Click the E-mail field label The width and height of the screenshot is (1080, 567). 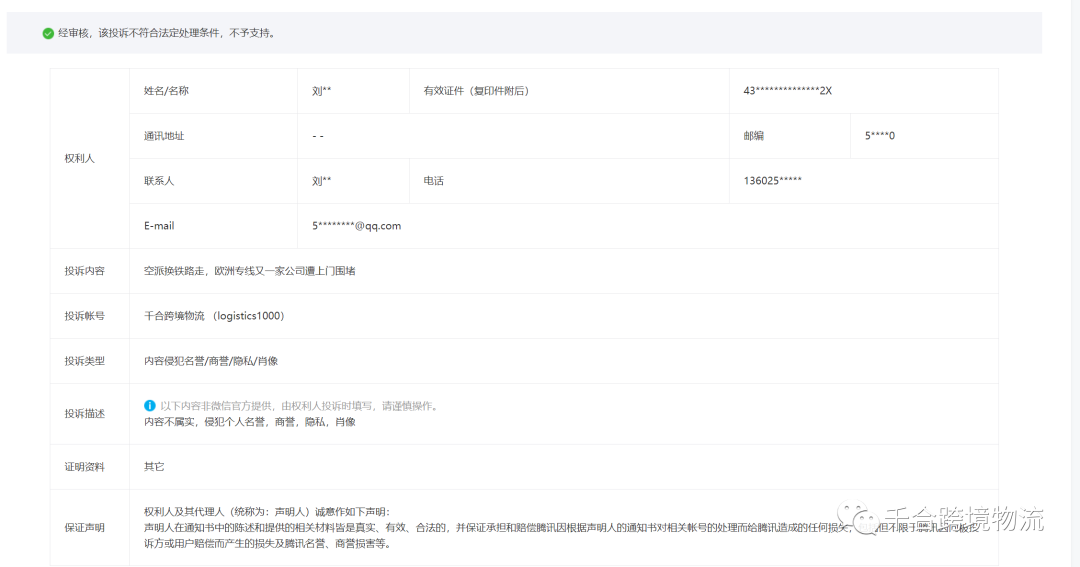coord(159,226)
